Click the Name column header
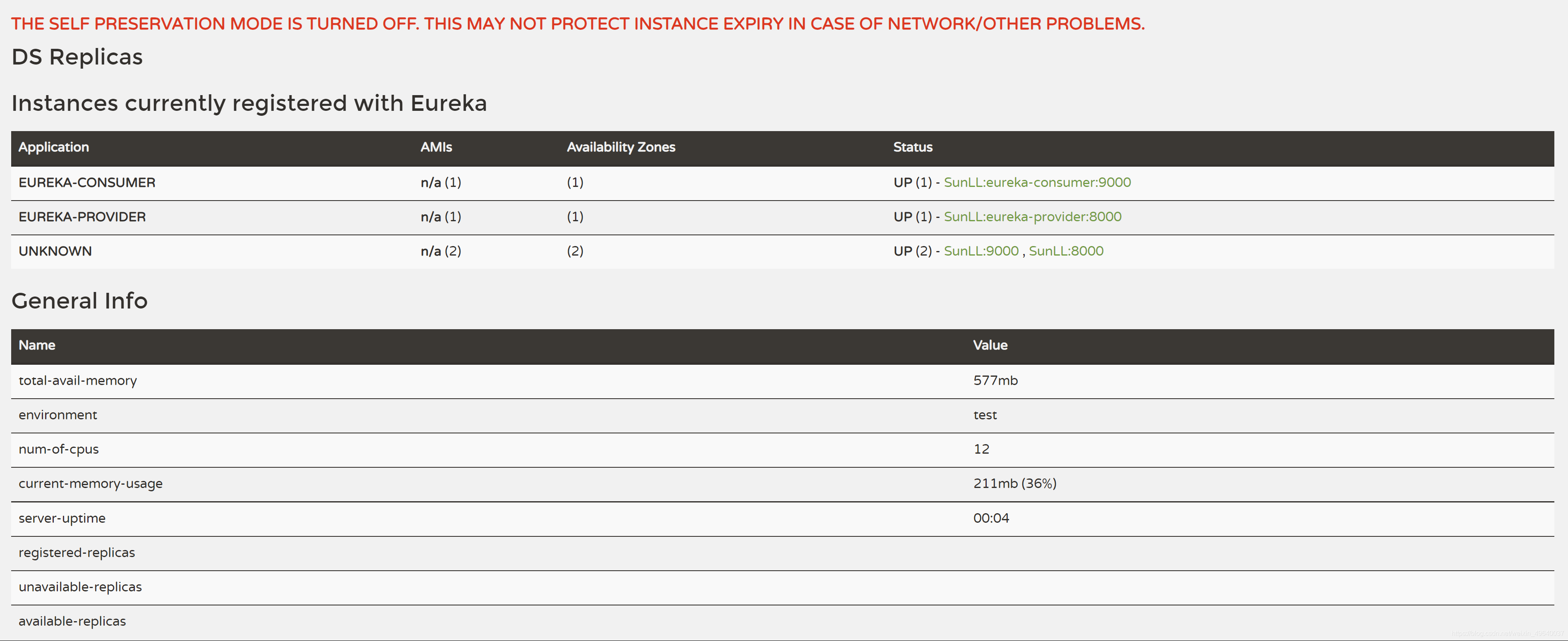 [36, 345]
